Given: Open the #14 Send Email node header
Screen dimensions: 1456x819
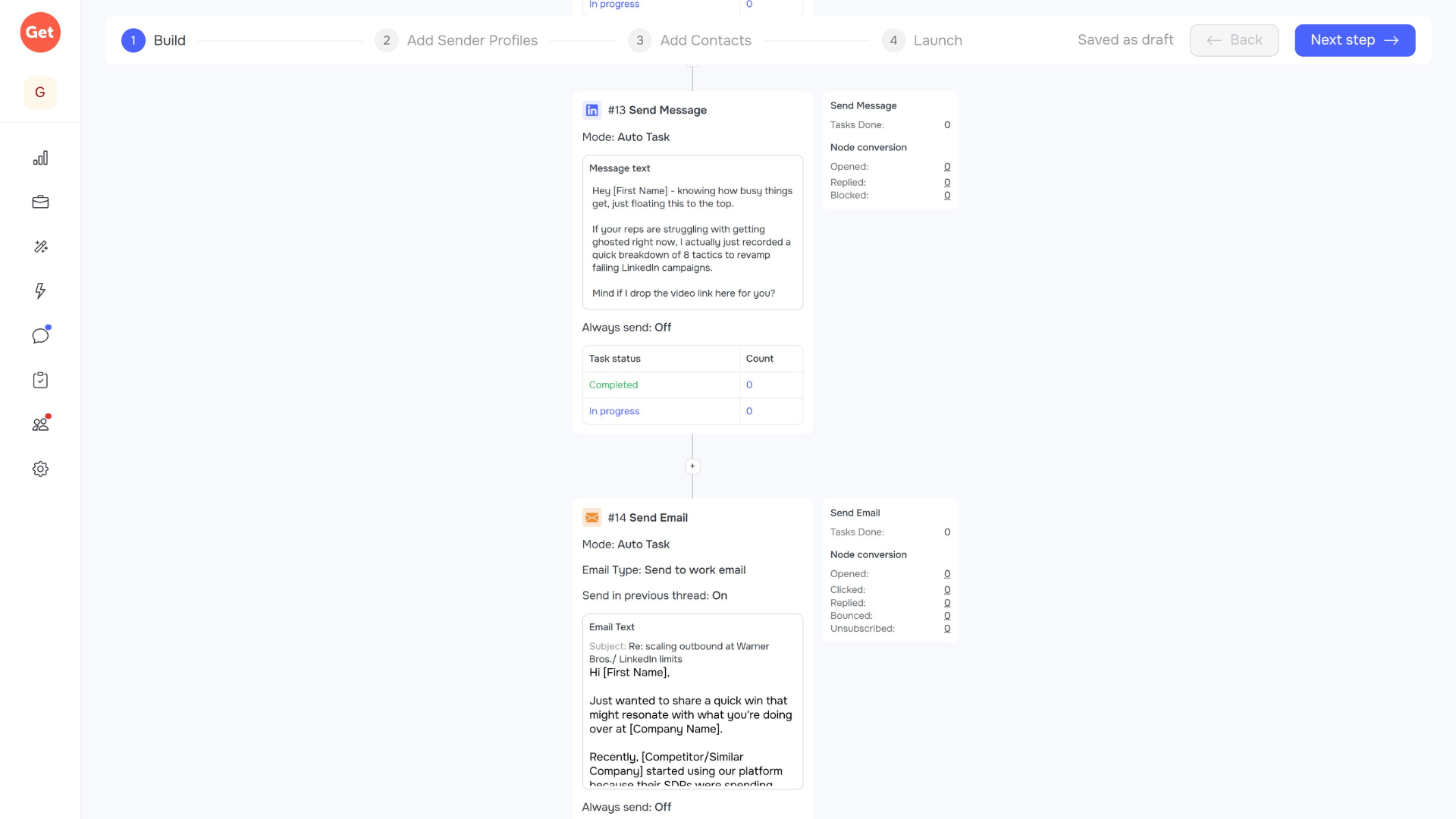Looking at the screenshot, I should point(647,518).
